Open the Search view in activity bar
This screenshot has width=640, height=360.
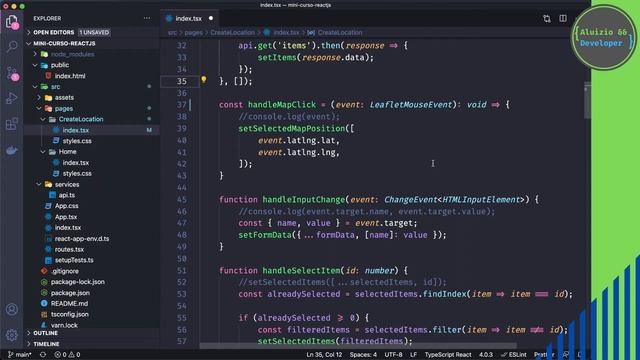(12, 46)
